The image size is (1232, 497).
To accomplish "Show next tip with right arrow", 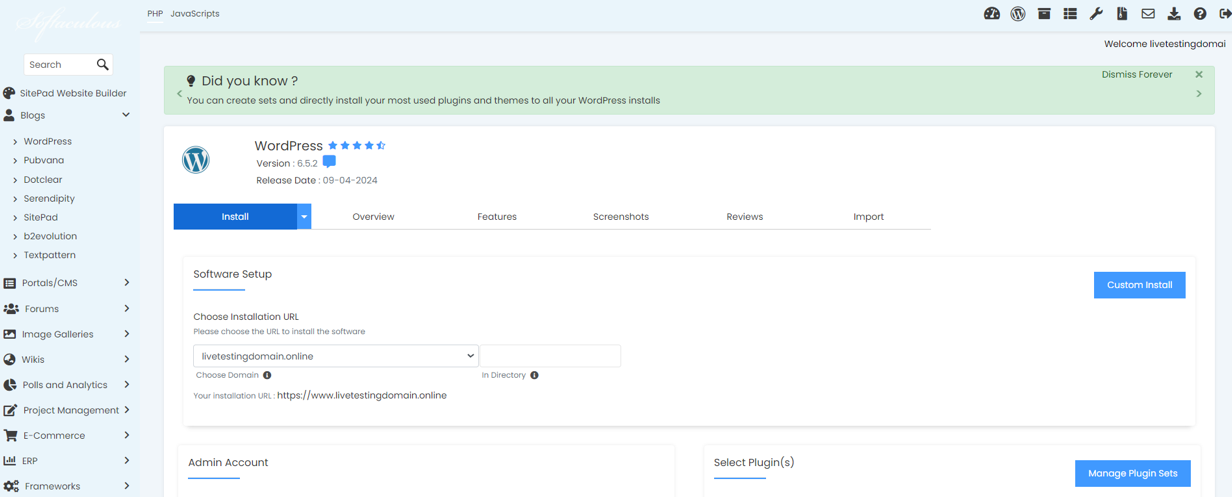I will pyautogui.click(x=1199, y=94).
